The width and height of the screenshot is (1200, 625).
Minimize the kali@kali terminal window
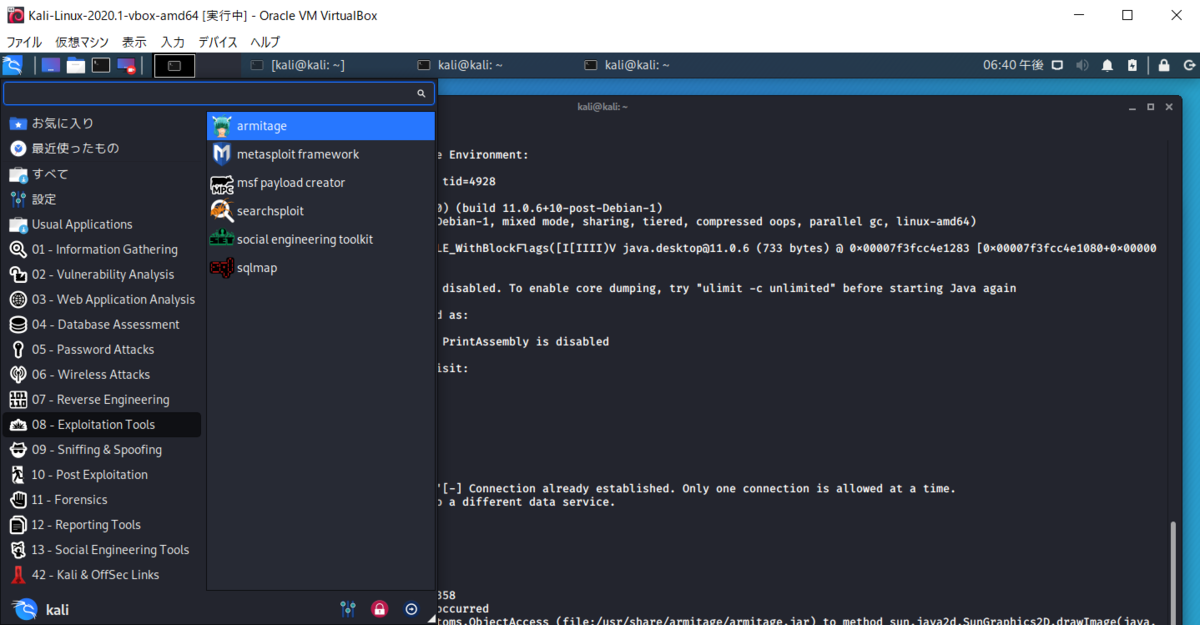1133,106
